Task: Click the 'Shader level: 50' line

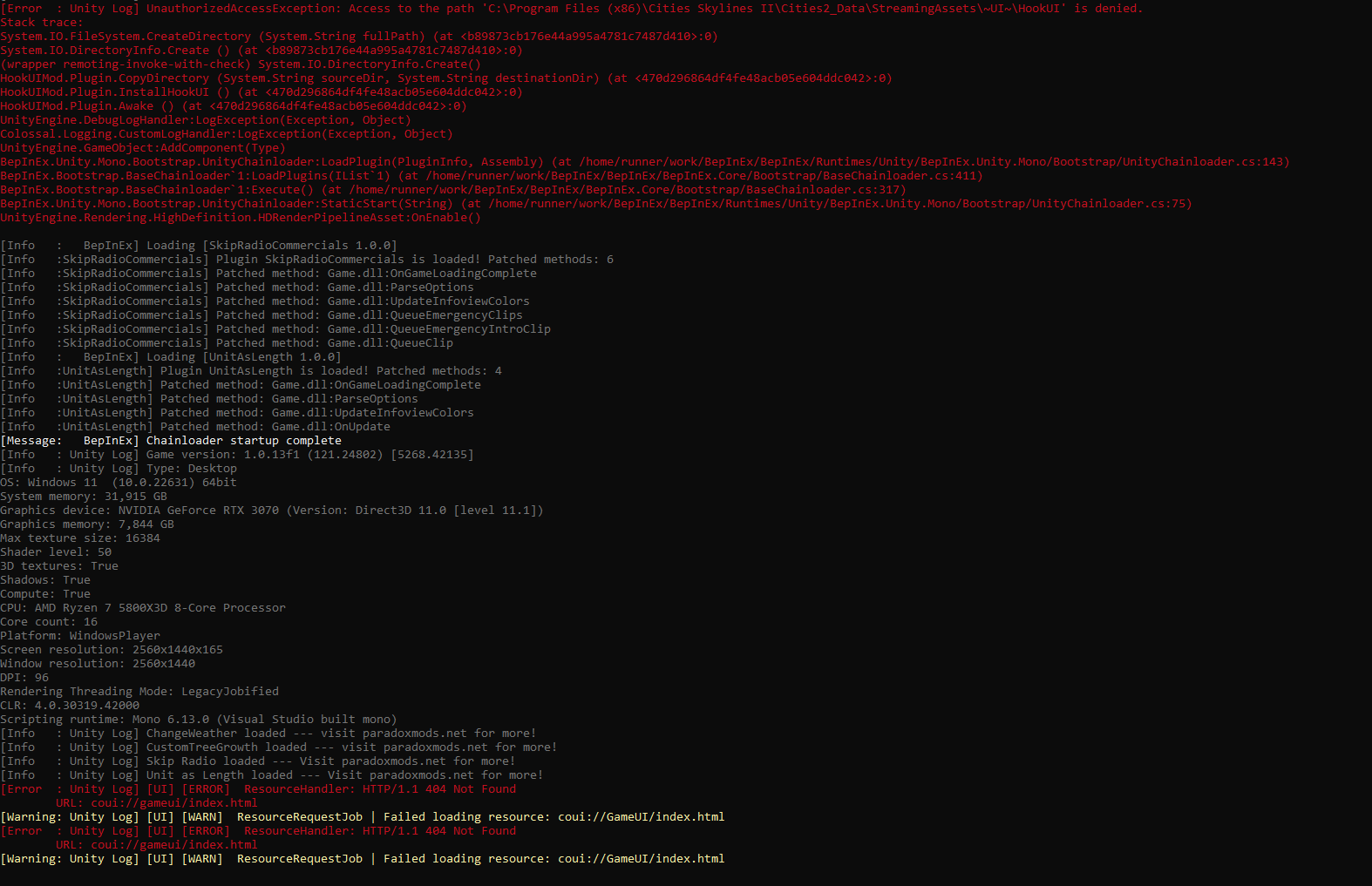Action: pyautogui.click(x=56, y=552)
